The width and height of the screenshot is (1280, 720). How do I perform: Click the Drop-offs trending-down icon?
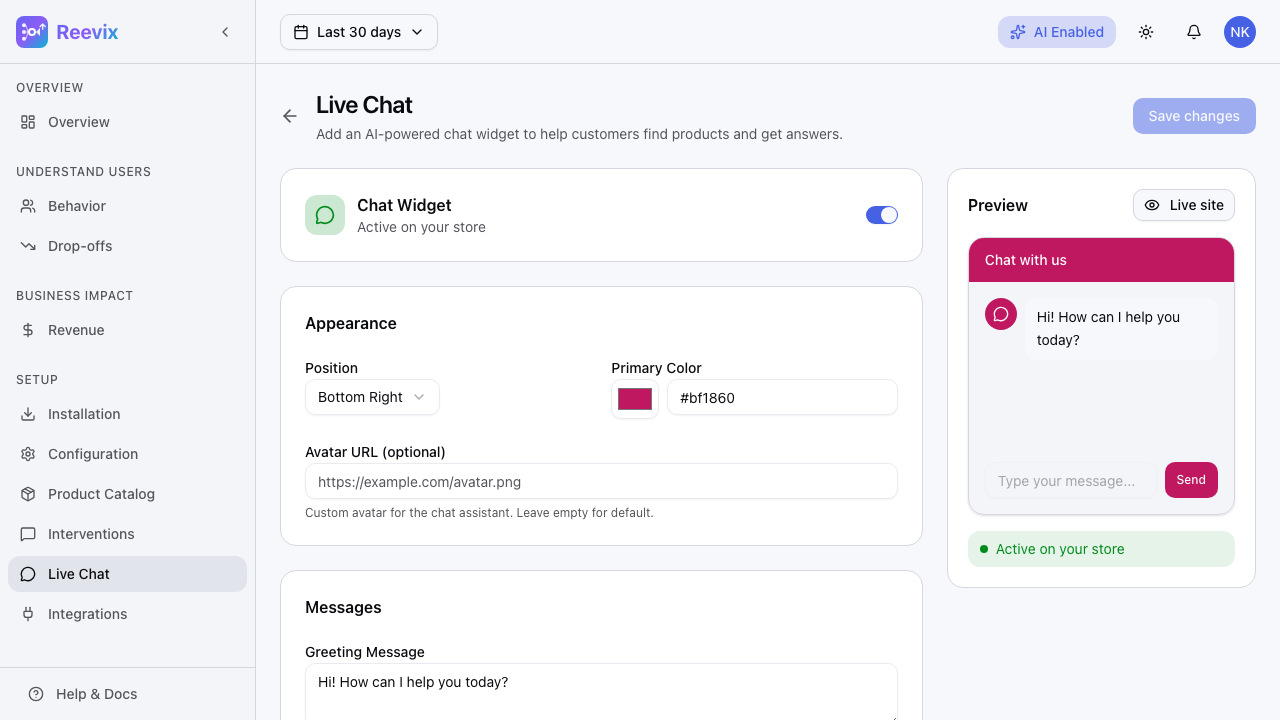28,246
